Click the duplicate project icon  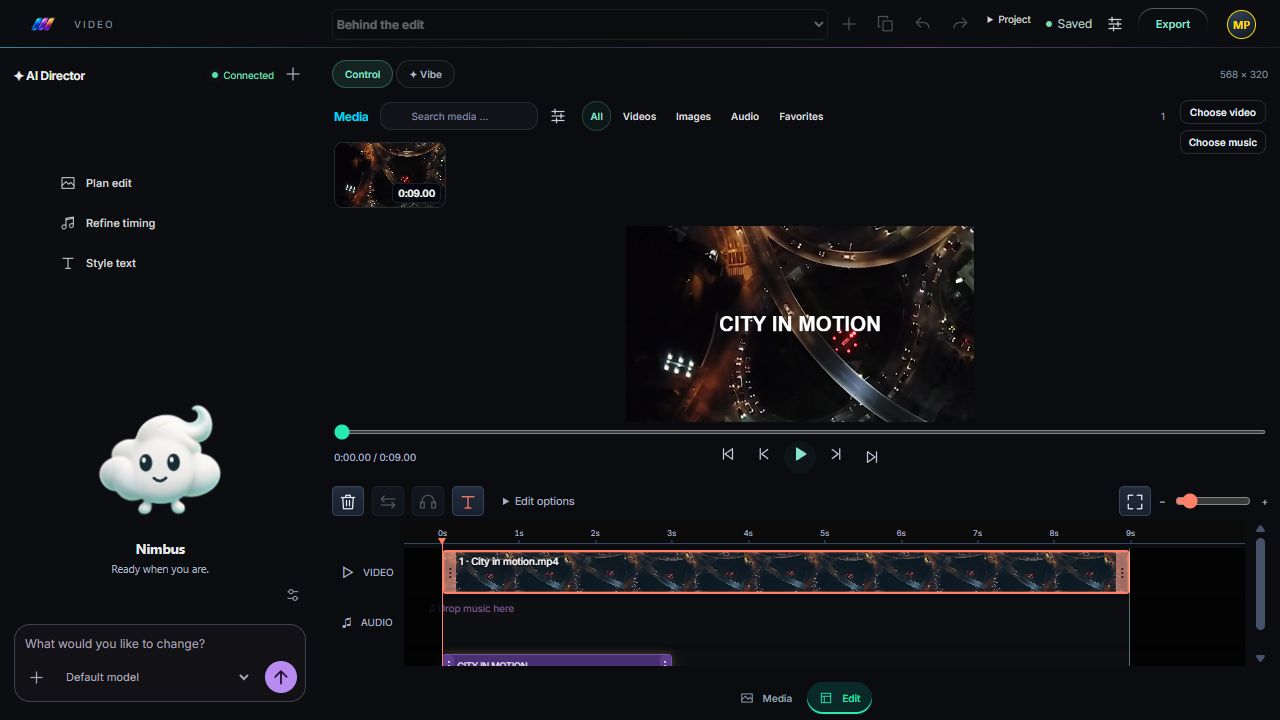[x=885, y=24]
